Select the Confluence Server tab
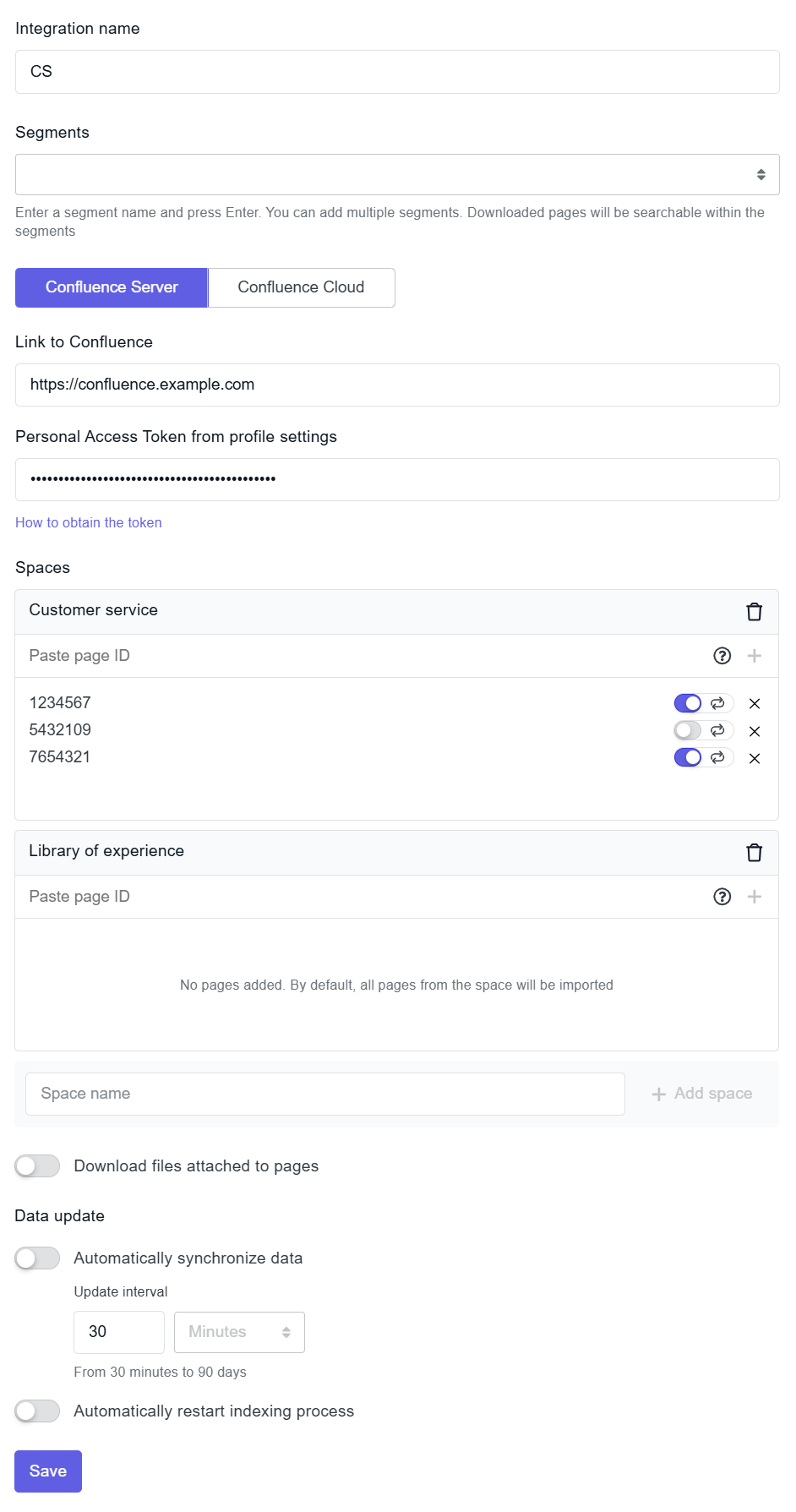Viewport: 796px width, 1512px height. pyautogui.click(x=112, y=287)
